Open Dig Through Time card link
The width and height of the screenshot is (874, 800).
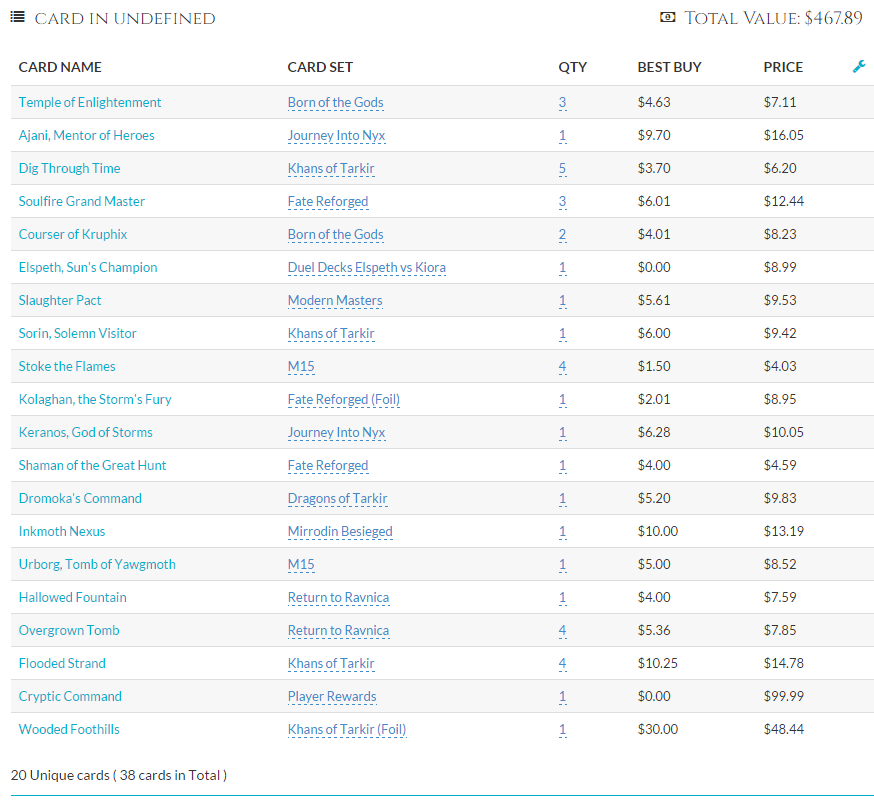click(x=69, y=168)
